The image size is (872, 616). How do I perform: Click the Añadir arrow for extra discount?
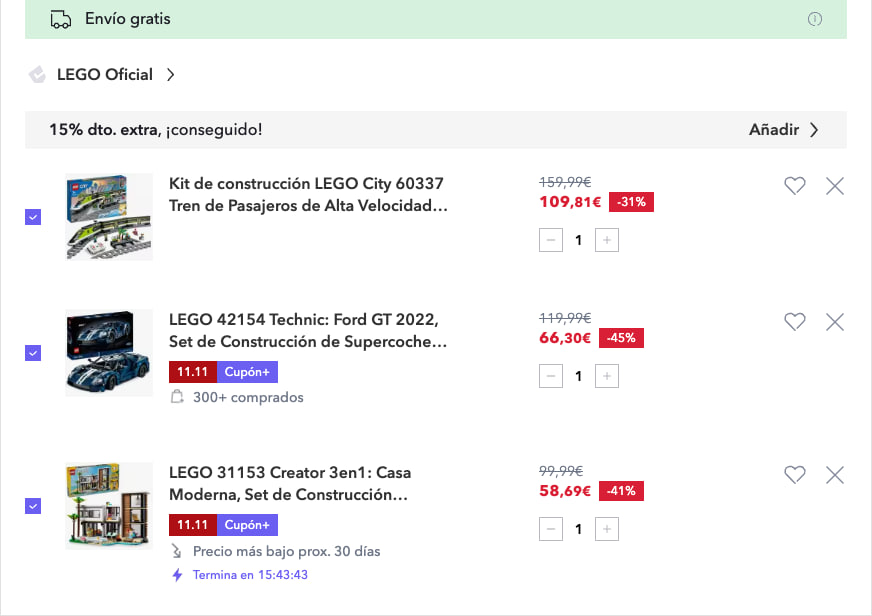pyautogui.click(x=814, y=130)
